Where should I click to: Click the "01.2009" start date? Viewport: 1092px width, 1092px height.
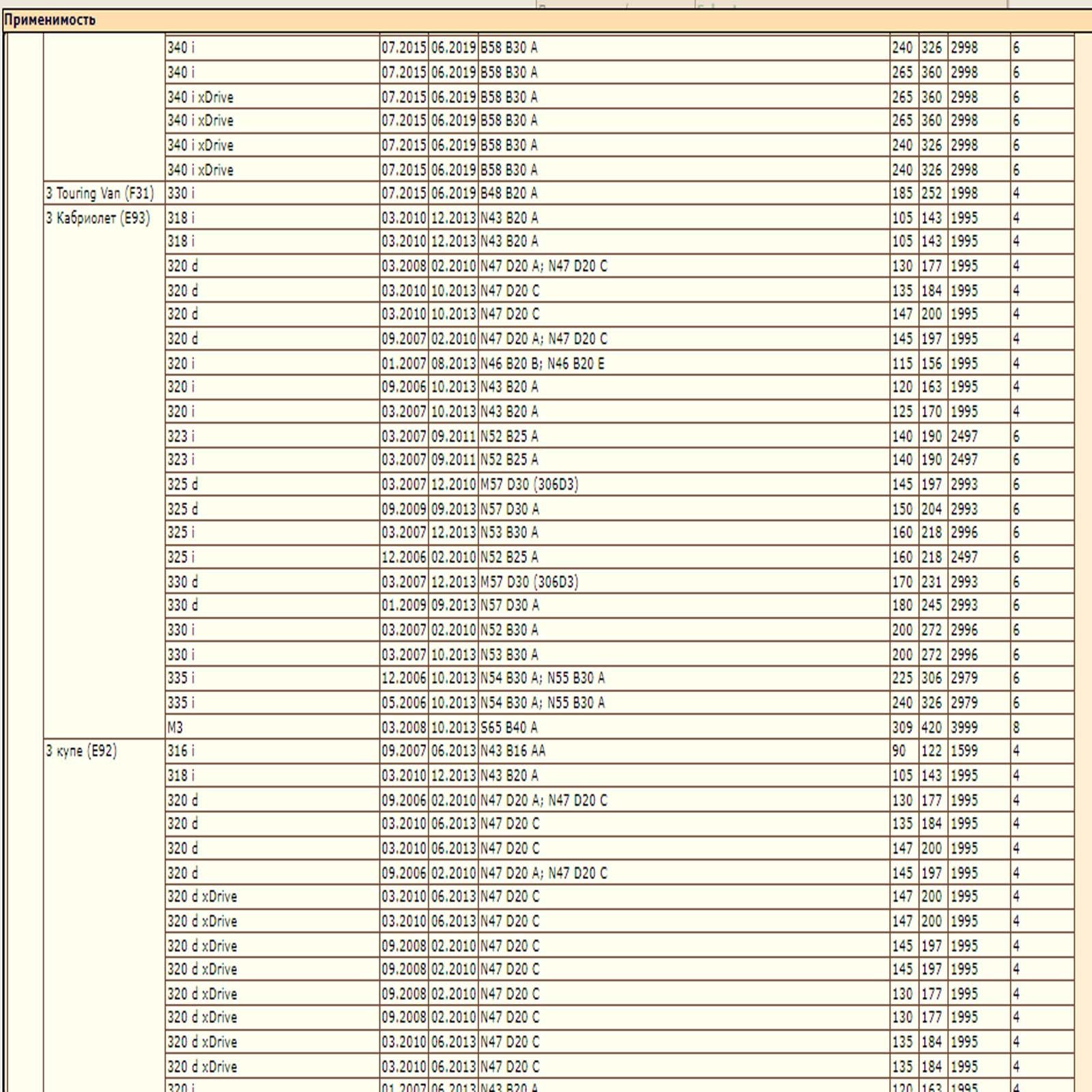[404, 605]
